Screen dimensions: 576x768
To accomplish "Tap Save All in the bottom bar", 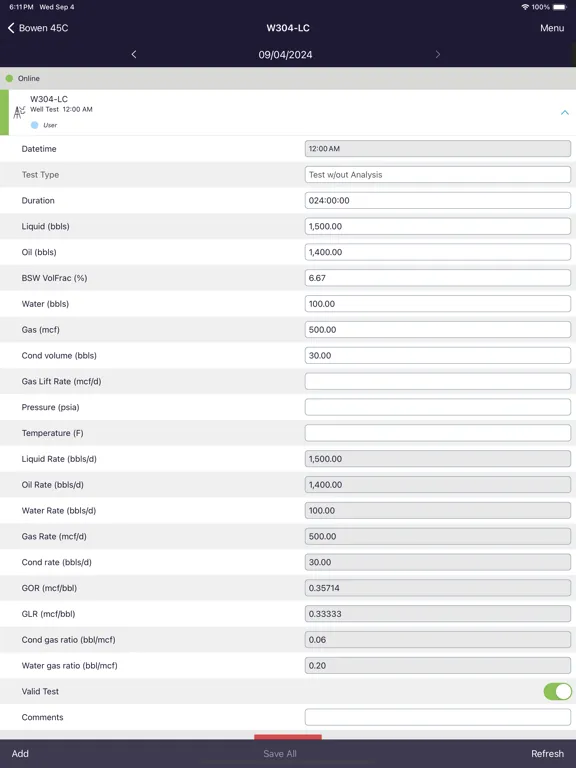I will point(280,753).
